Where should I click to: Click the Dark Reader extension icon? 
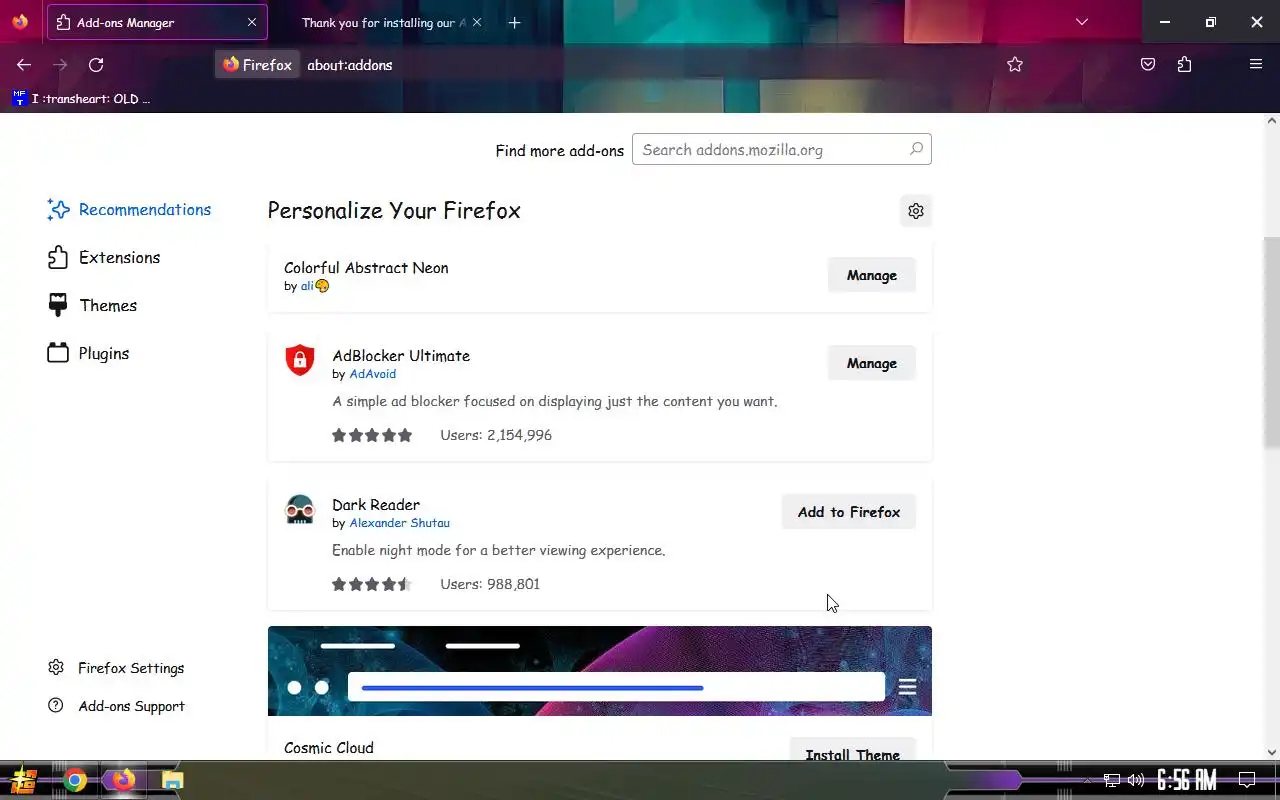(x=300, y=510)
